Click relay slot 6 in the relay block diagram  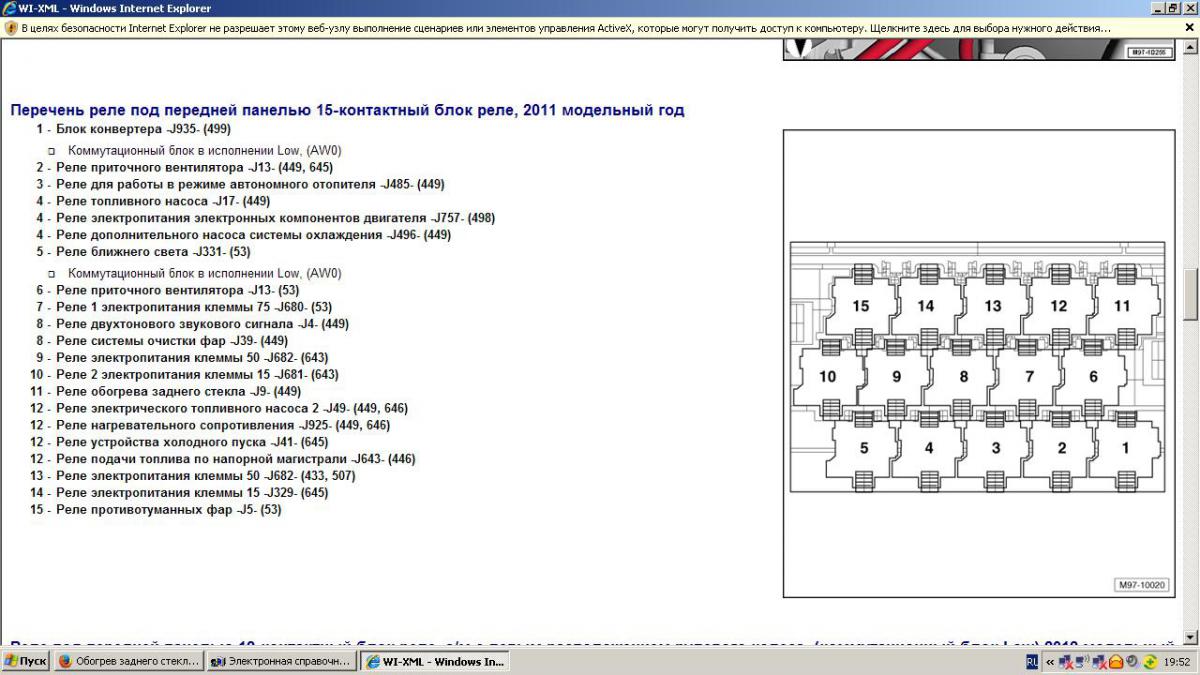(x=1093, y=377)
